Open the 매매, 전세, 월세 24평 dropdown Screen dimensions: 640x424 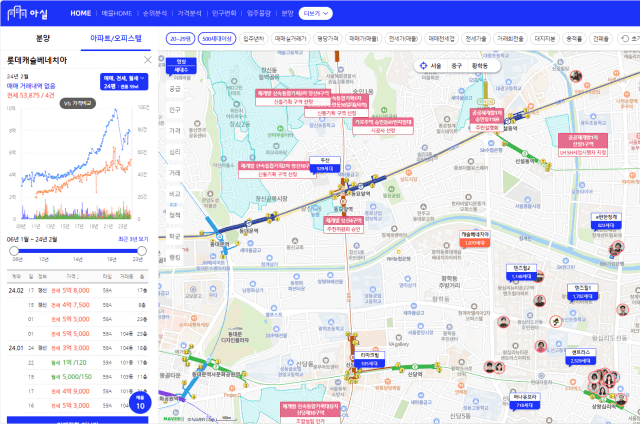coord(124,82)
